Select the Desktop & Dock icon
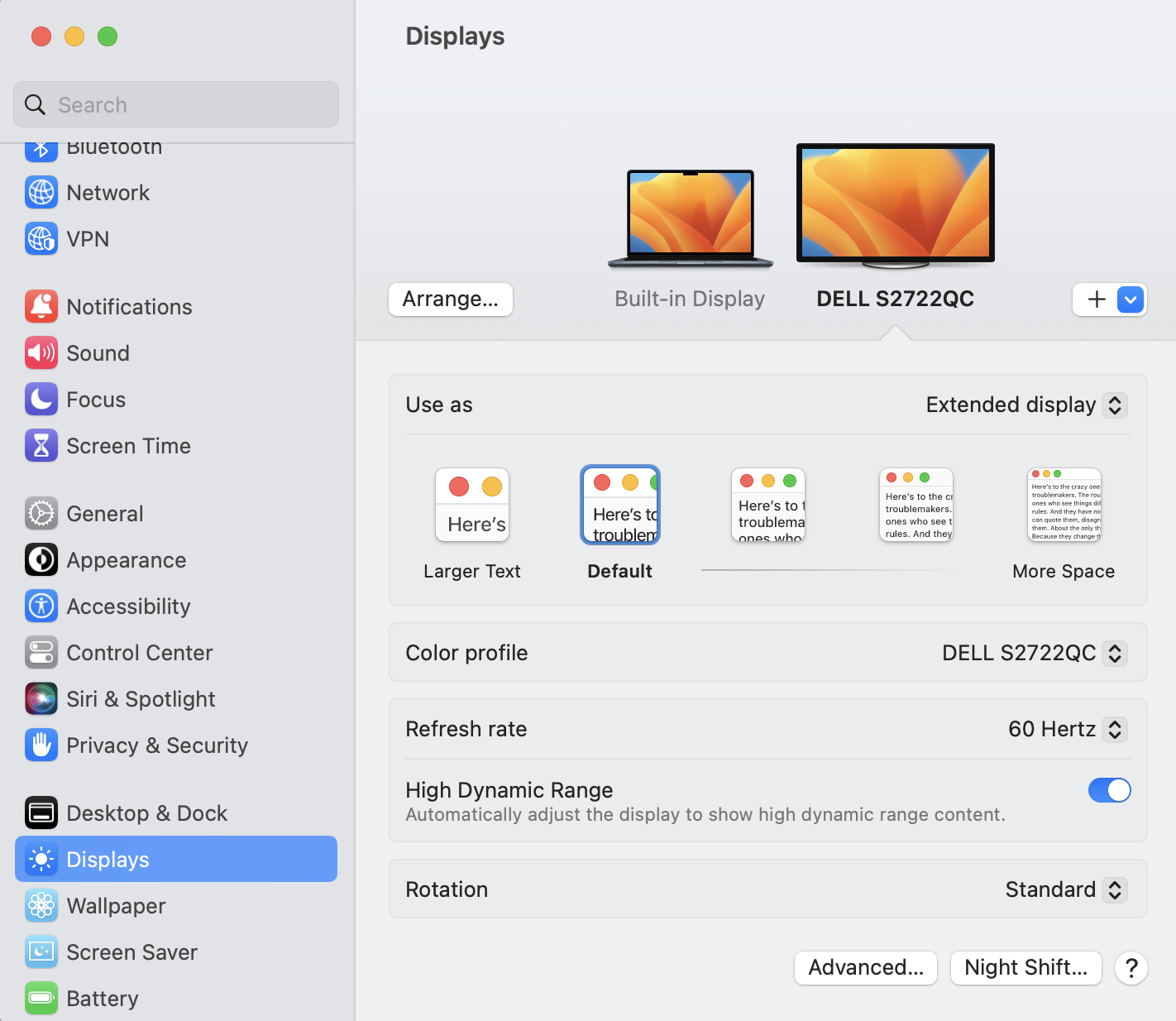This screenshot has width=1176, height=1021. click(41, 812)
